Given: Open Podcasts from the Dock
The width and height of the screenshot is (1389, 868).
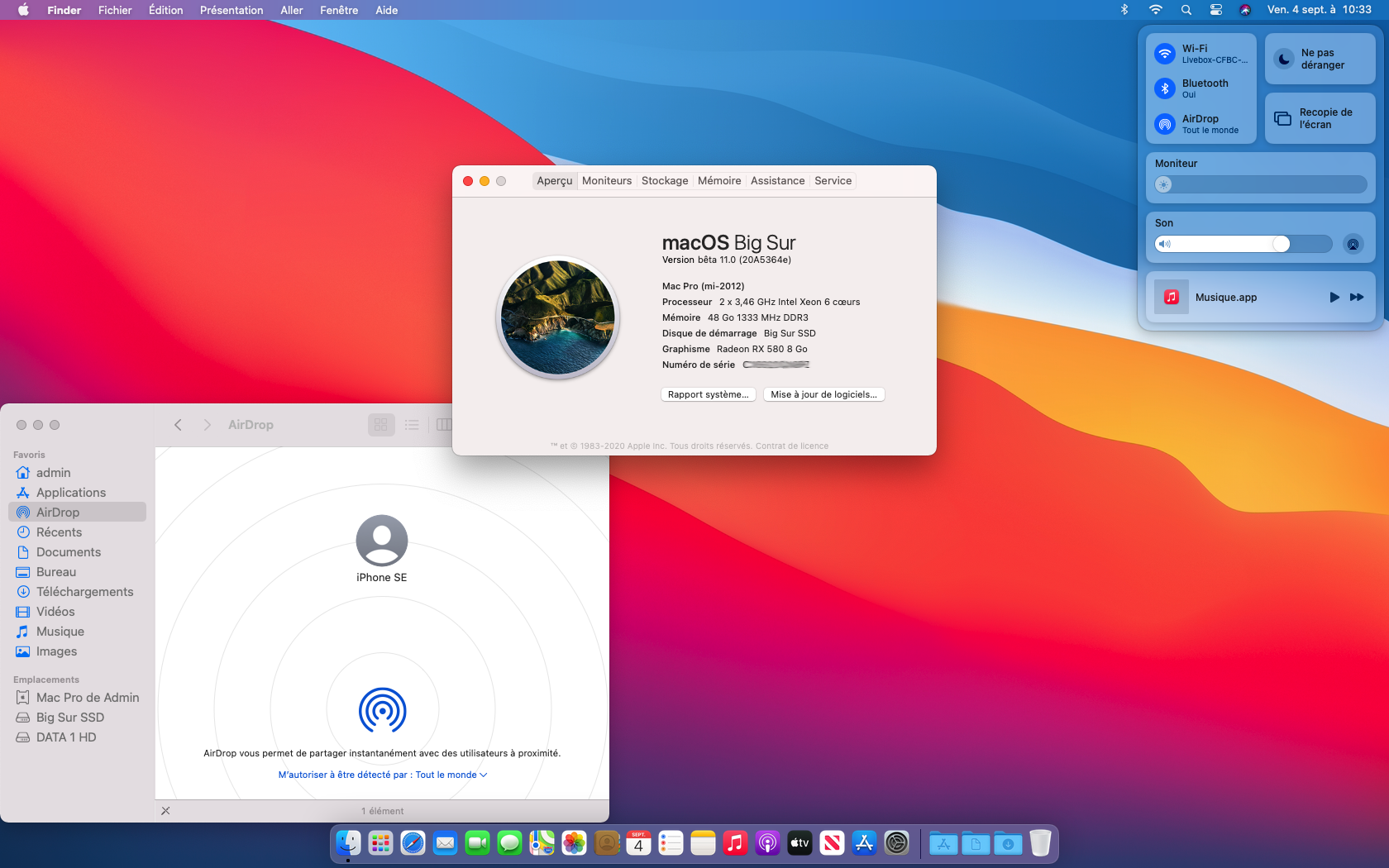Looking at the screenshot, I should coord(767,843).
